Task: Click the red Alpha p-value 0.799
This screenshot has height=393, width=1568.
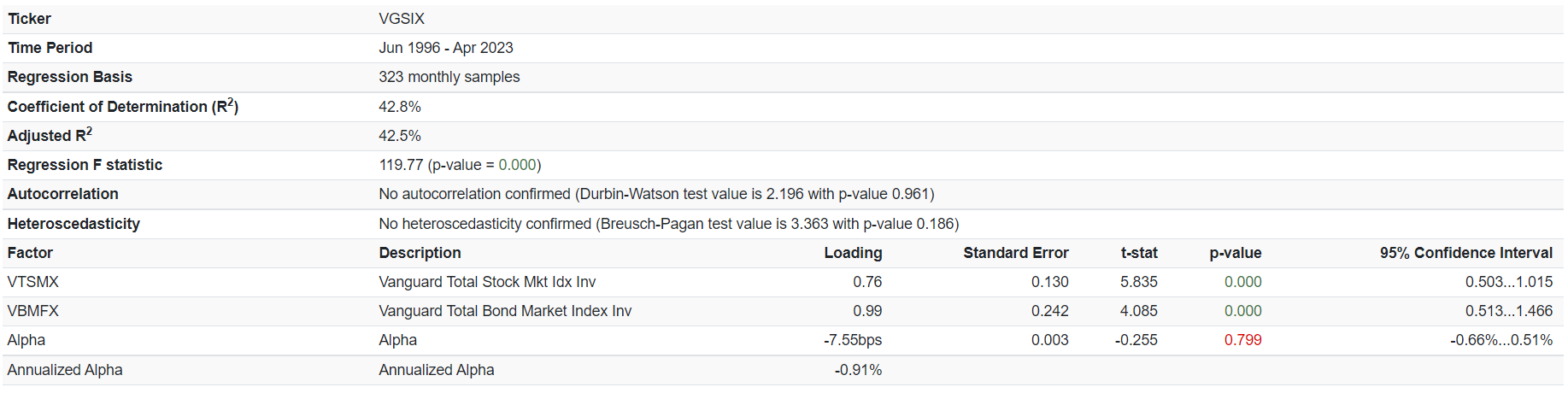Action: pyautogui.click(x=1242, y=340)
